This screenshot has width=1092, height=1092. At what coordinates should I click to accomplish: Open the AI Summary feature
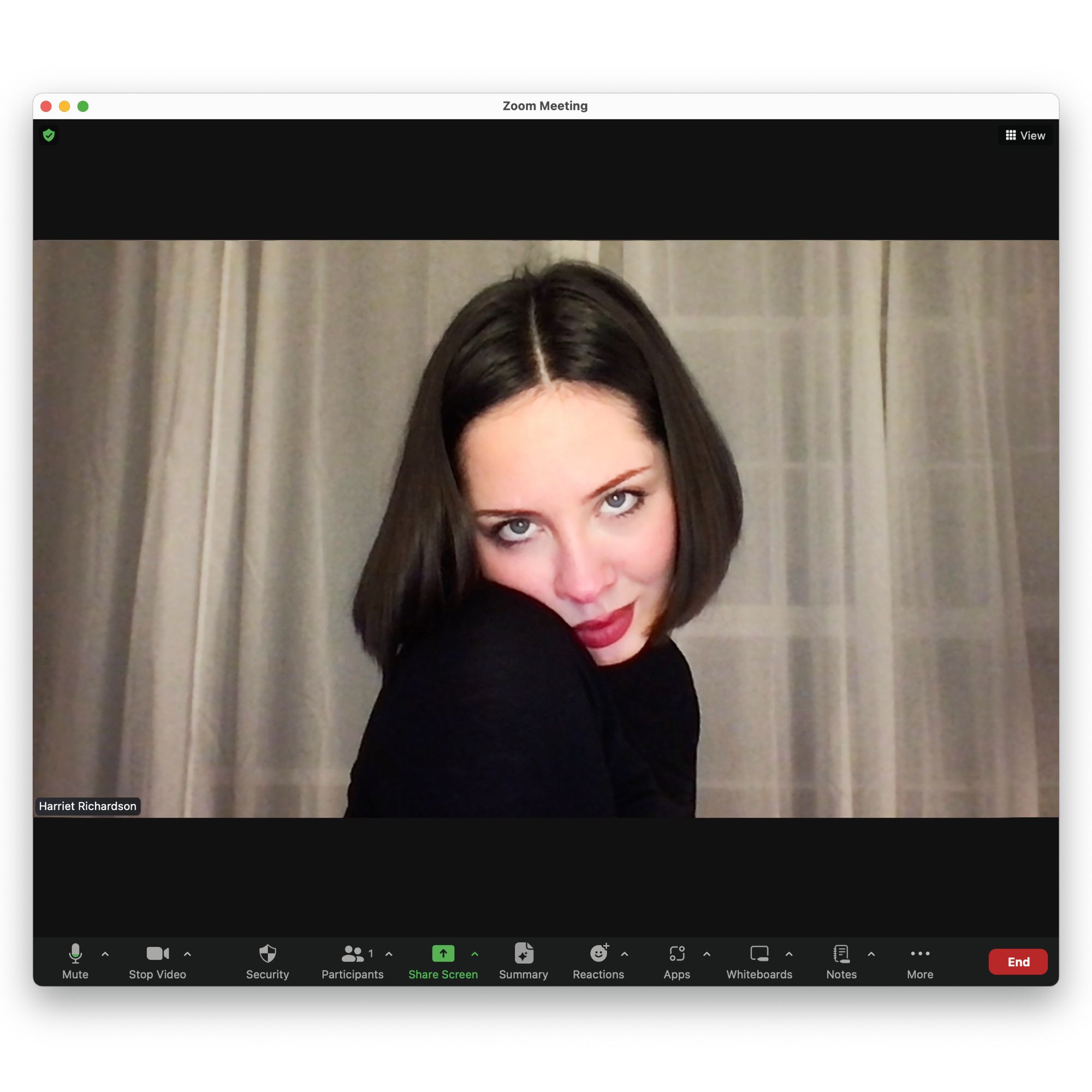pos(524,960)
